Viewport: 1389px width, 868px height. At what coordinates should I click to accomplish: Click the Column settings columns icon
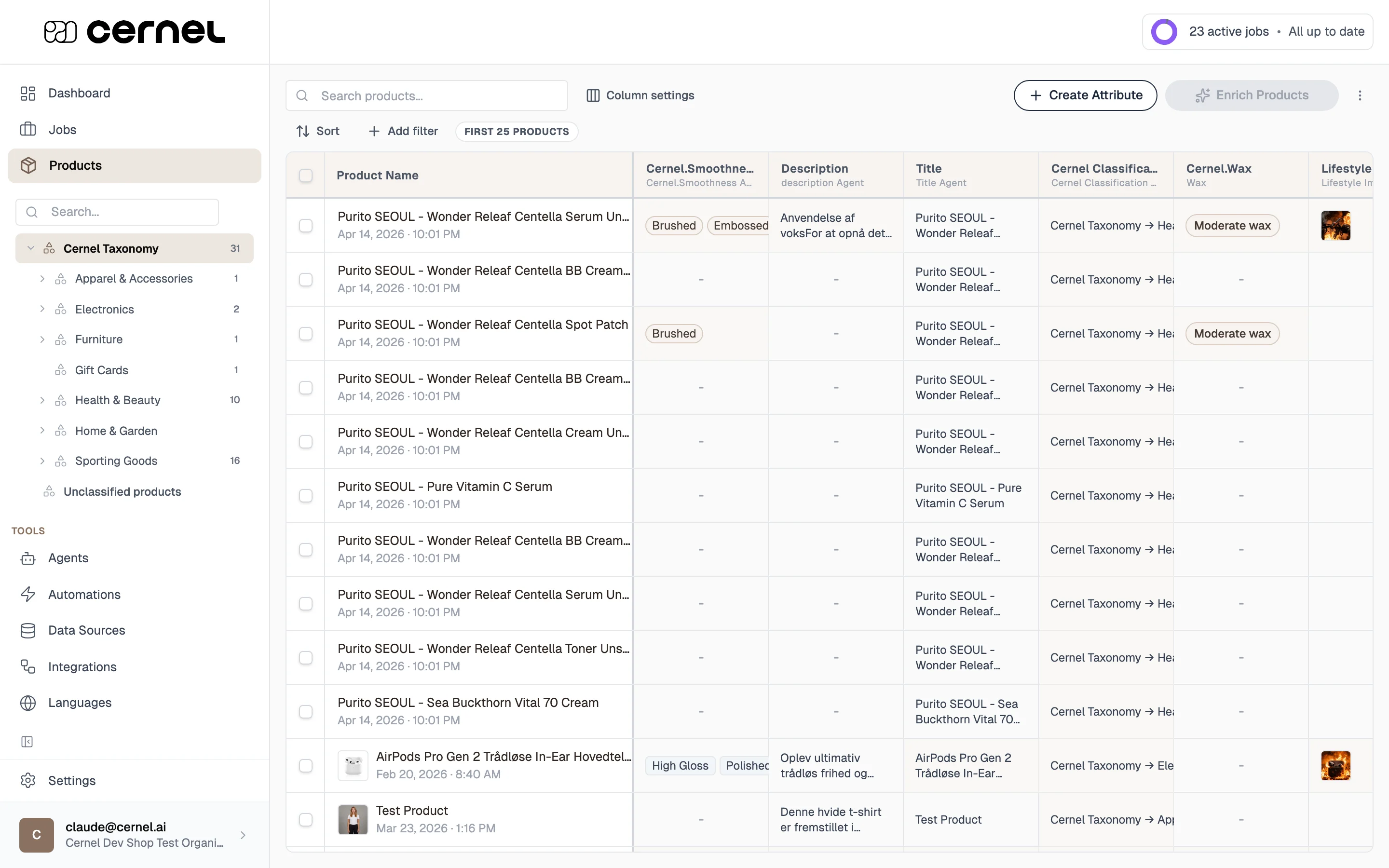click(593, 95)
